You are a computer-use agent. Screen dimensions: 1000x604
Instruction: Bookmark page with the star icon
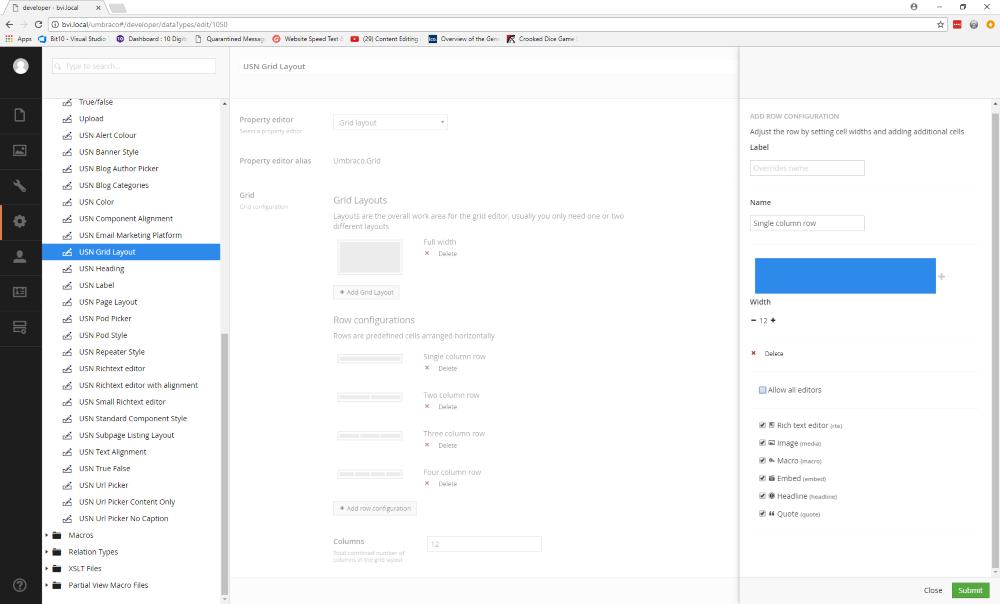[x=940, y=24]
